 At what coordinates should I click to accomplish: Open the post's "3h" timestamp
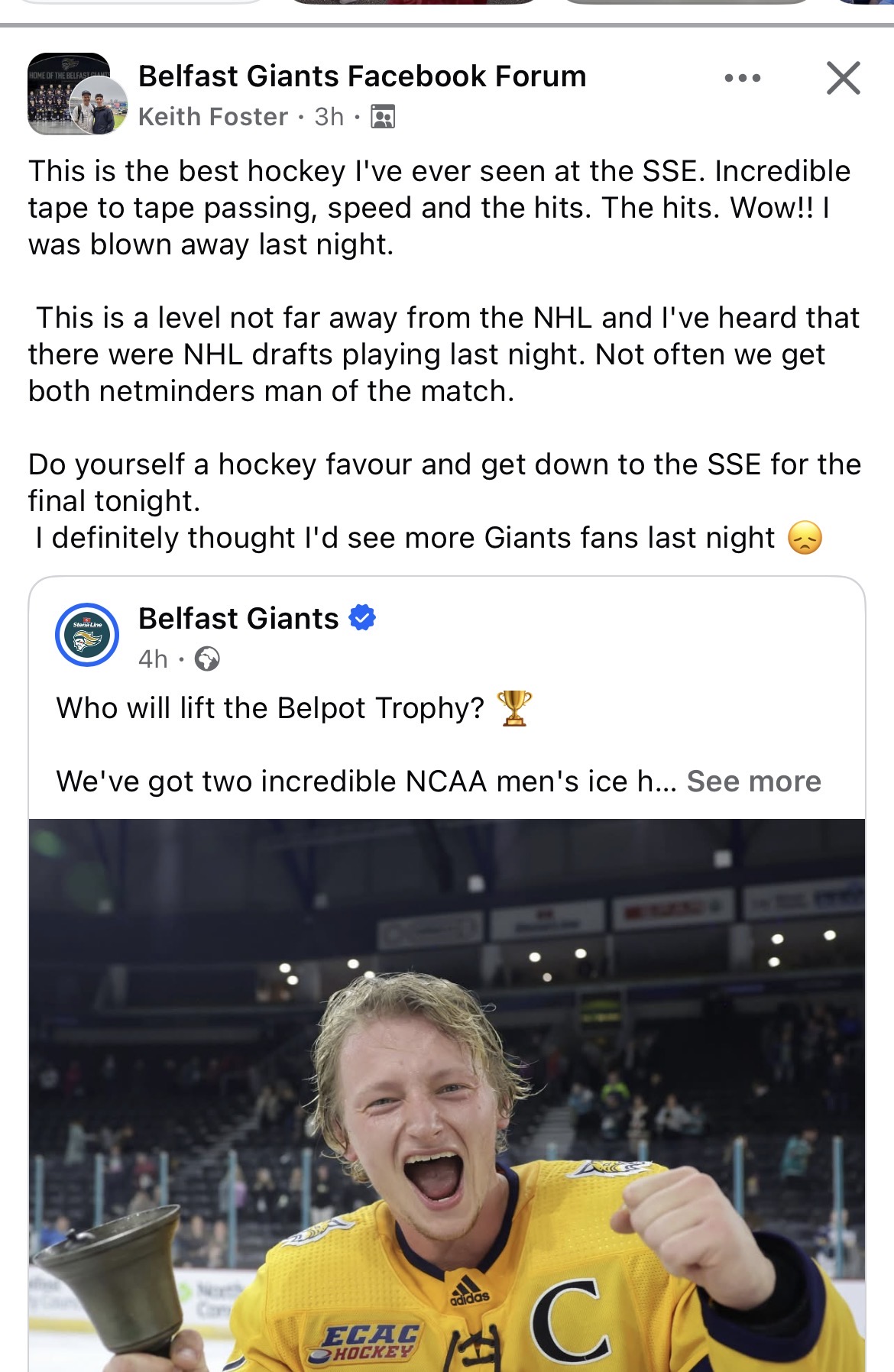click(x=329, y=117)
